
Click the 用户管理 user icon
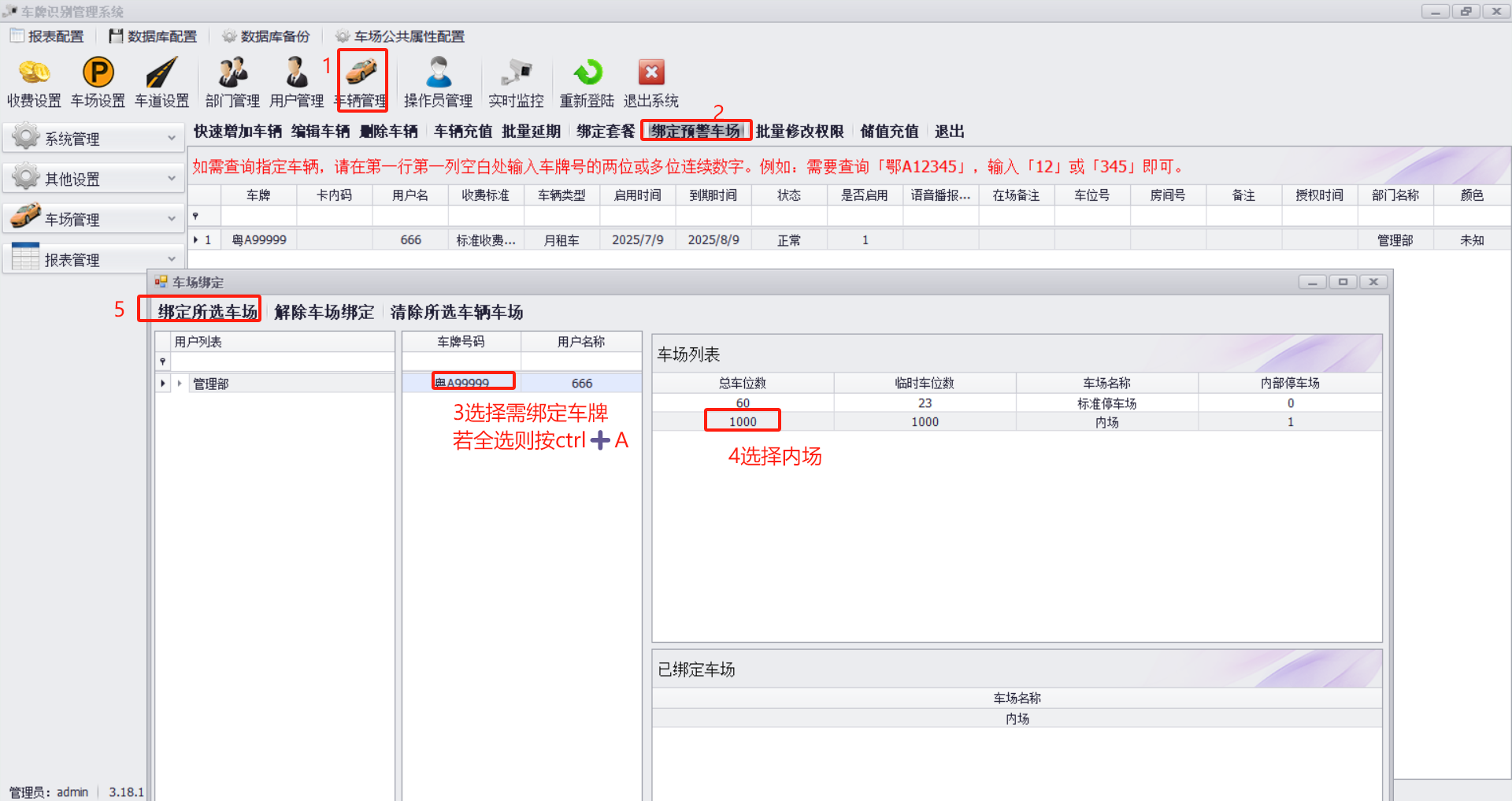(x=296, y=73)
